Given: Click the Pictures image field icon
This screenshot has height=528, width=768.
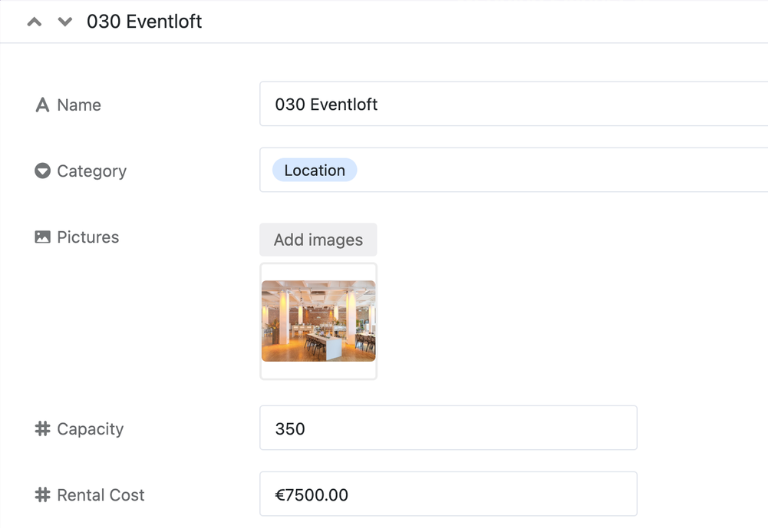Looking at the screenshot, I should [x=42, y=237].
